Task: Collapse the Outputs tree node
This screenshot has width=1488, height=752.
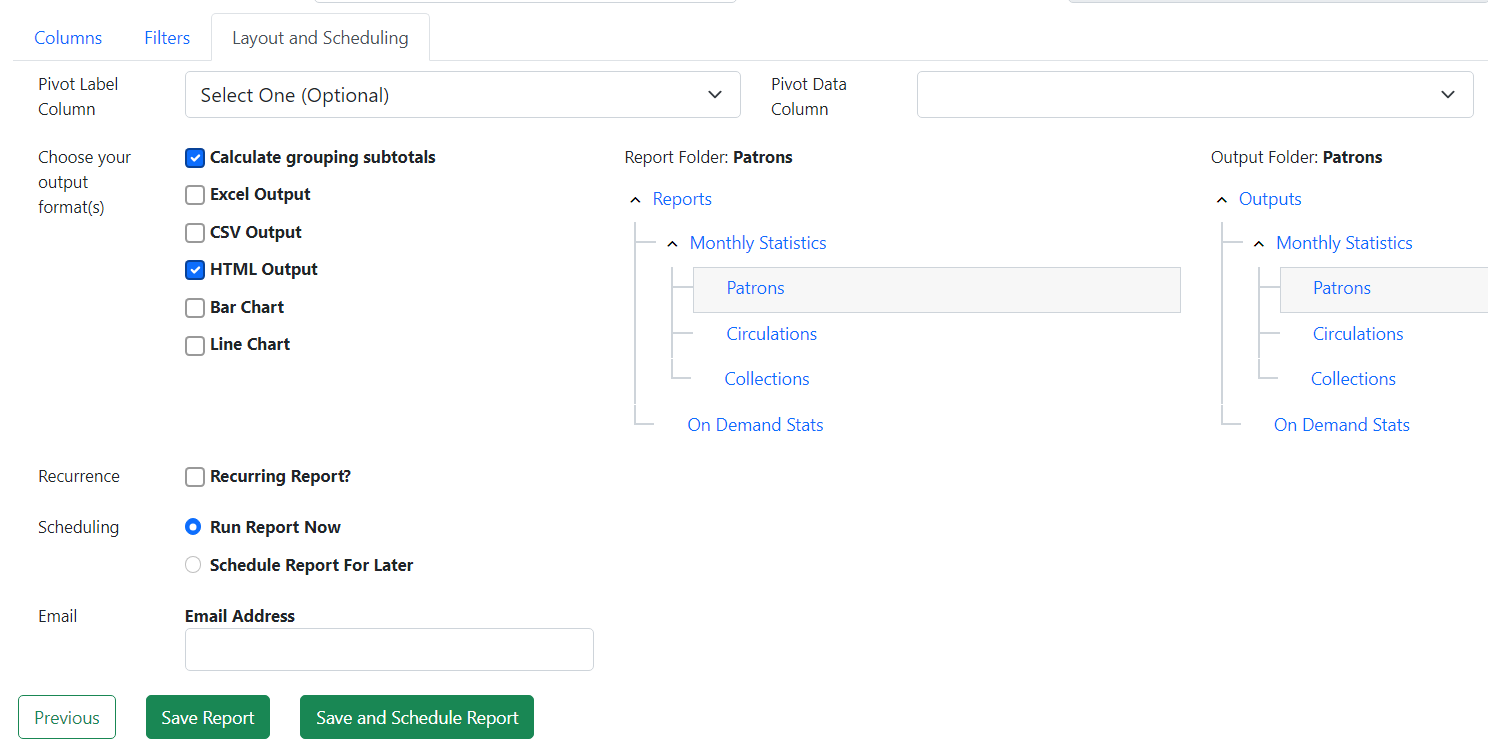Action: point(1222,199)
